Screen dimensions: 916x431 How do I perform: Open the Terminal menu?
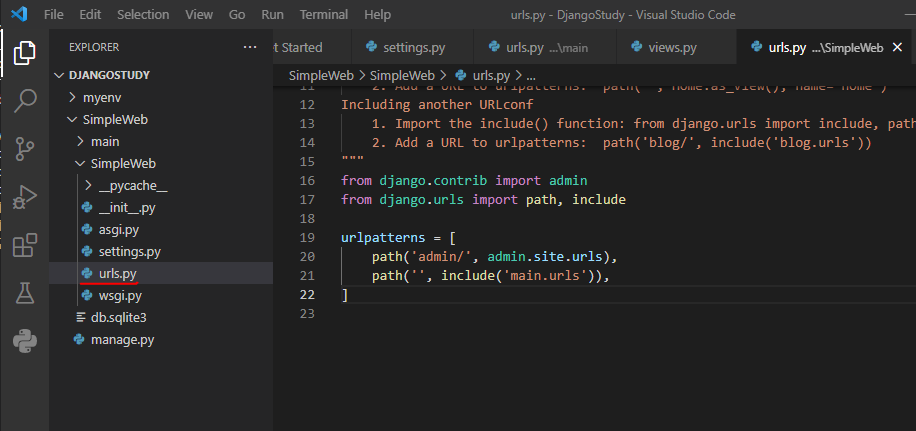(324, 15)
